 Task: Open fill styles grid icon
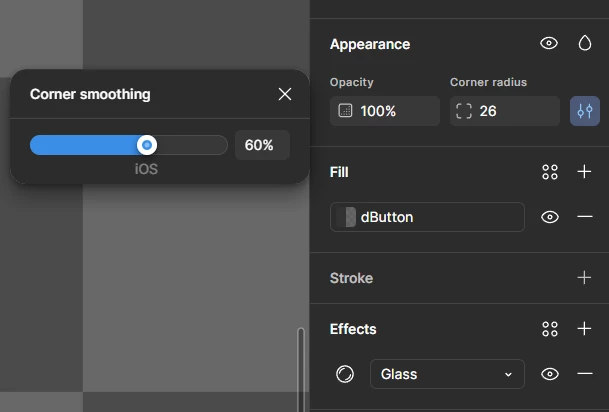[x=550, y=172]
